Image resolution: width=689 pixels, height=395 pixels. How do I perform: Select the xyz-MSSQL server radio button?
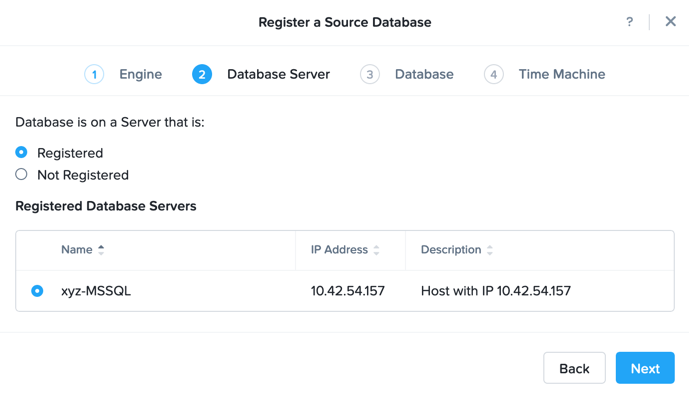pyautogui.click(x=37, y=291)
